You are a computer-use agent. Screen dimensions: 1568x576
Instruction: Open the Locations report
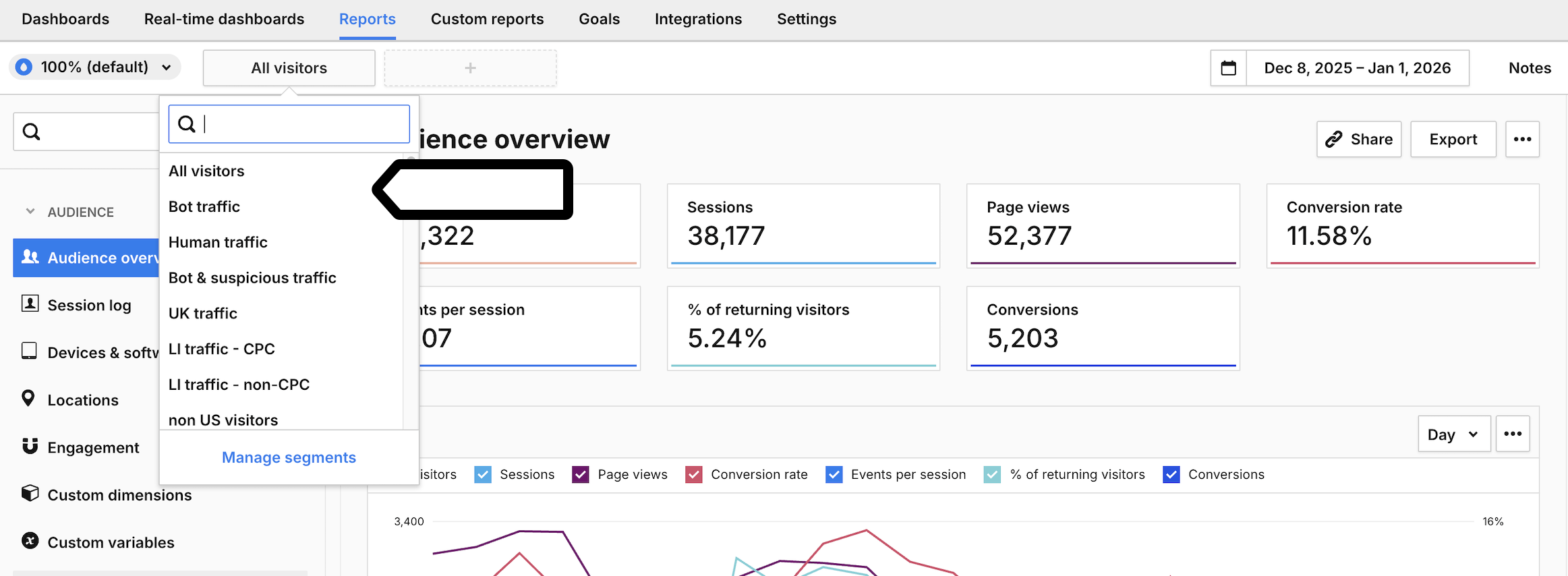point(82,400)
